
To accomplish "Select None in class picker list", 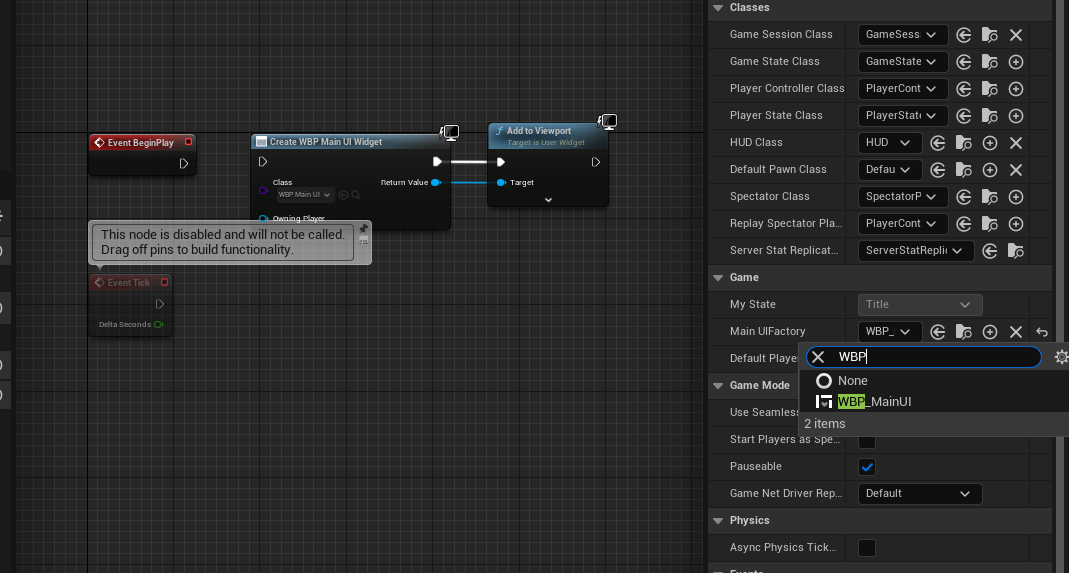I will click(x=934, y=381).
